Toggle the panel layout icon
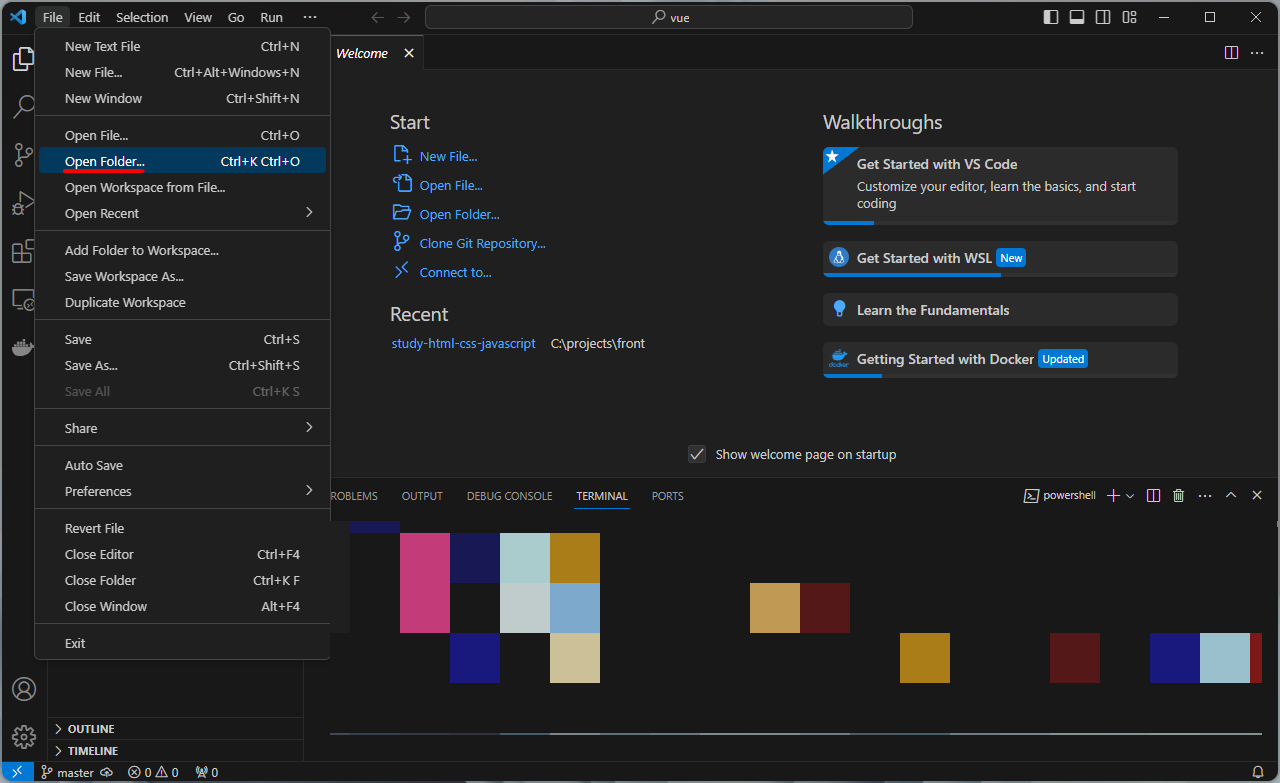 pos(1077,17)
